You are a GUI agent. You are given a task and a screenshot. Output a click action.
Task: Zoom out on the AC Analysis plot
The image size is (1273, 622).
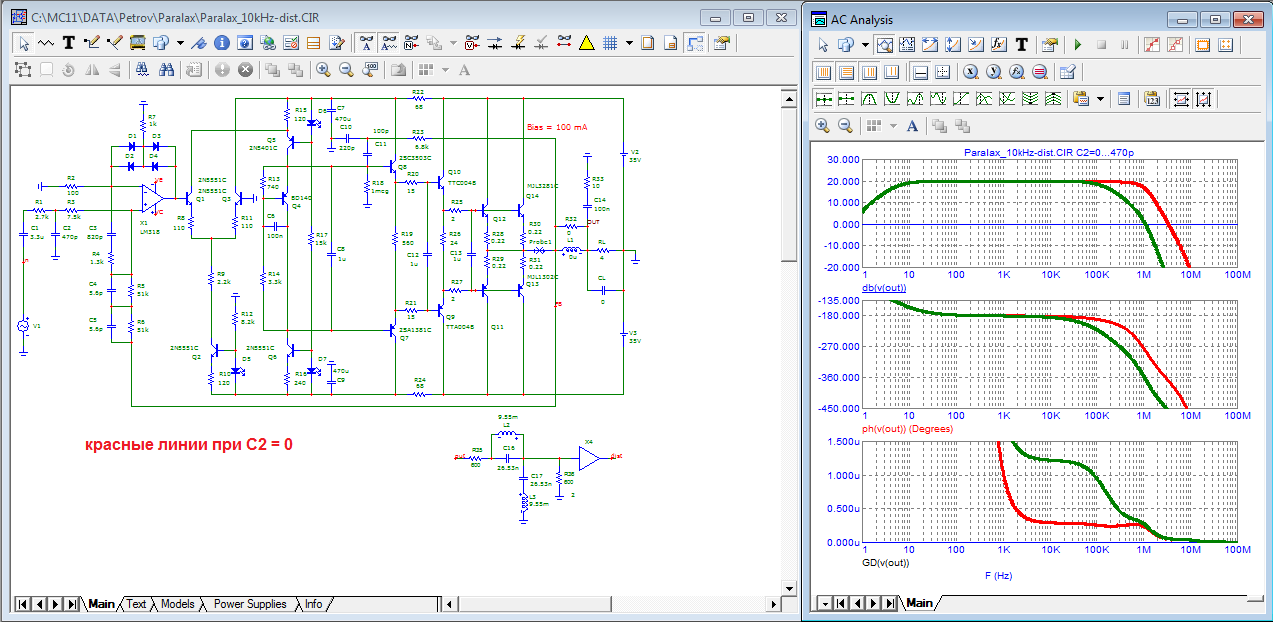tap(845, 125)
